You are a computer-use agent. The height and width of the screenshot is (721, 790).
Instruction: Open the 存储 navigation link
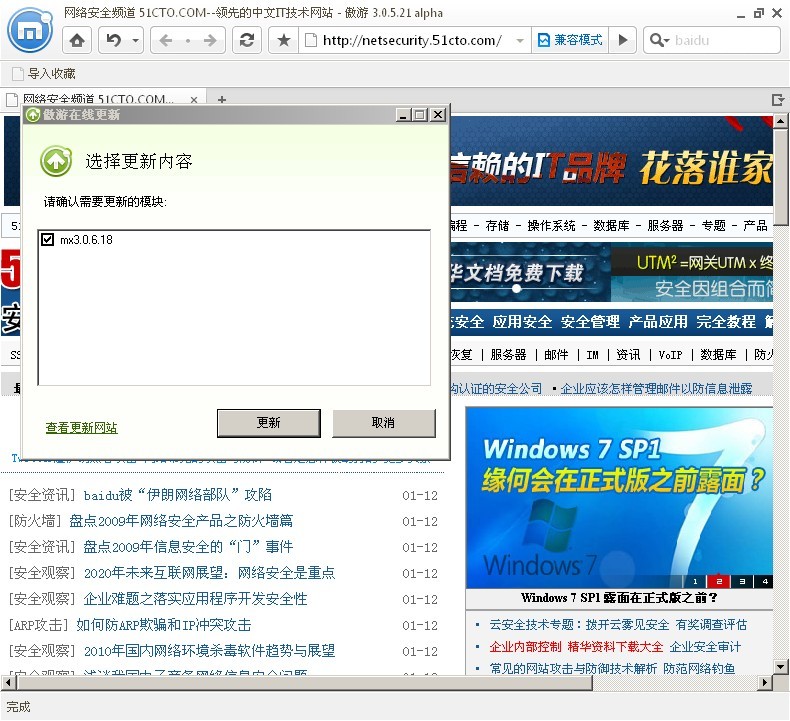pyautogui.click(x=497, y=225)
